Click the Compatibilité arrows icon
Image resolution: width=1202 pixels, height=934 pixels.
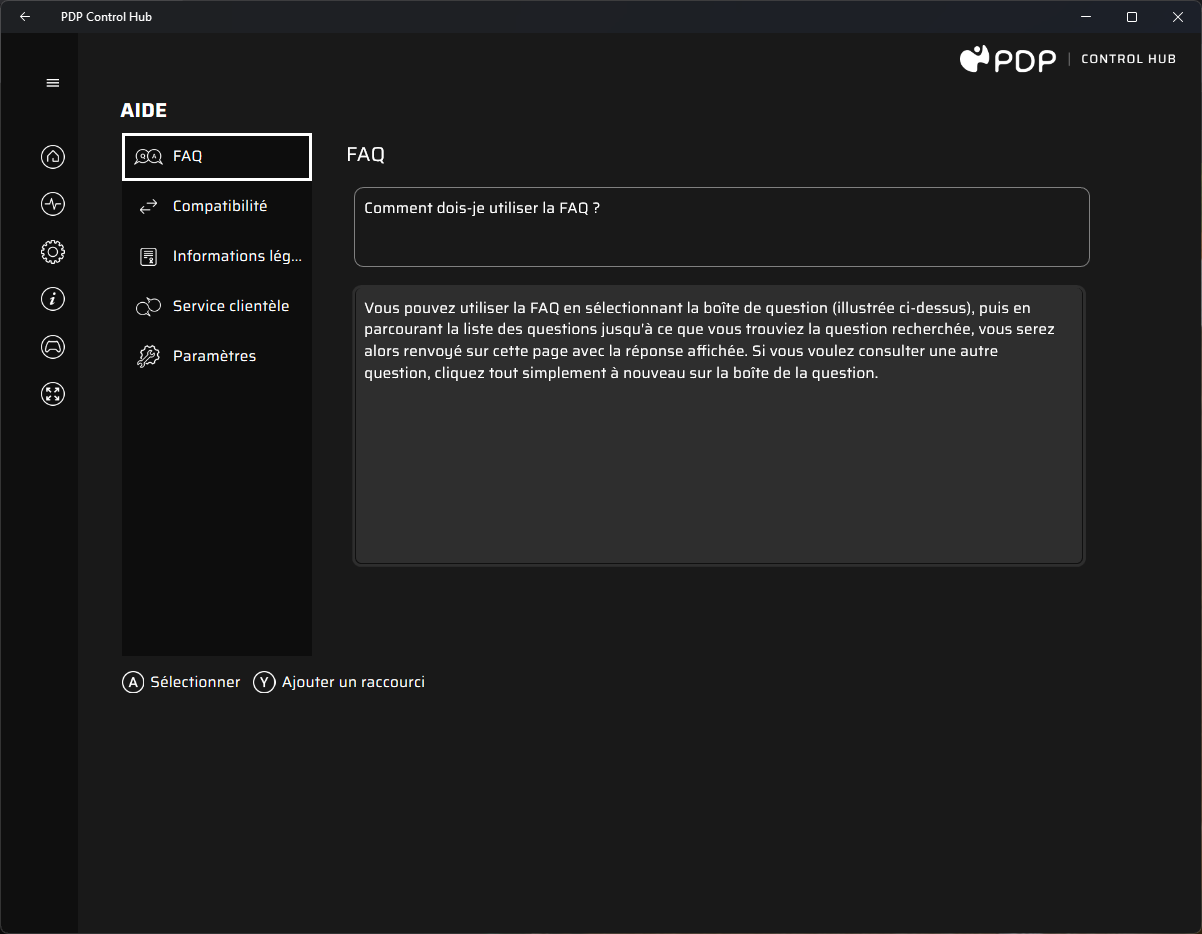coord(148,207)
